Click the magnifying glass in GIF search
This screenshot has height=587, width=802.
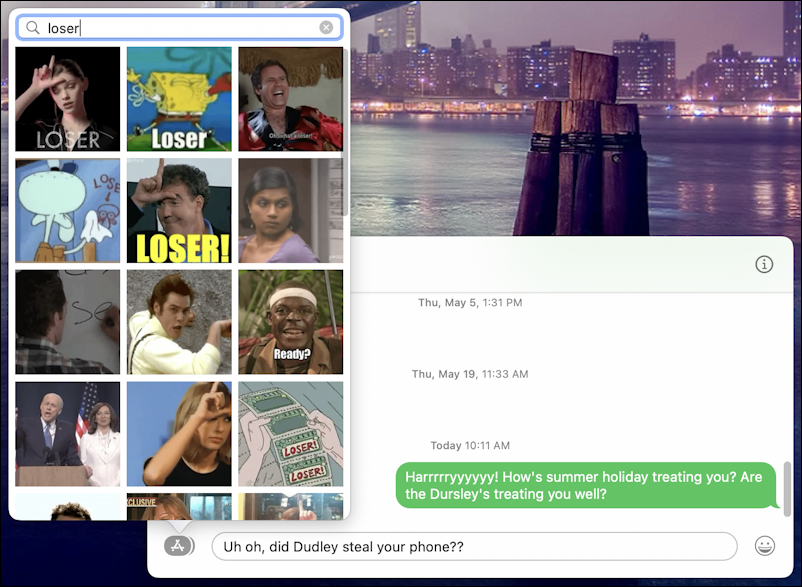click(33, 28)
